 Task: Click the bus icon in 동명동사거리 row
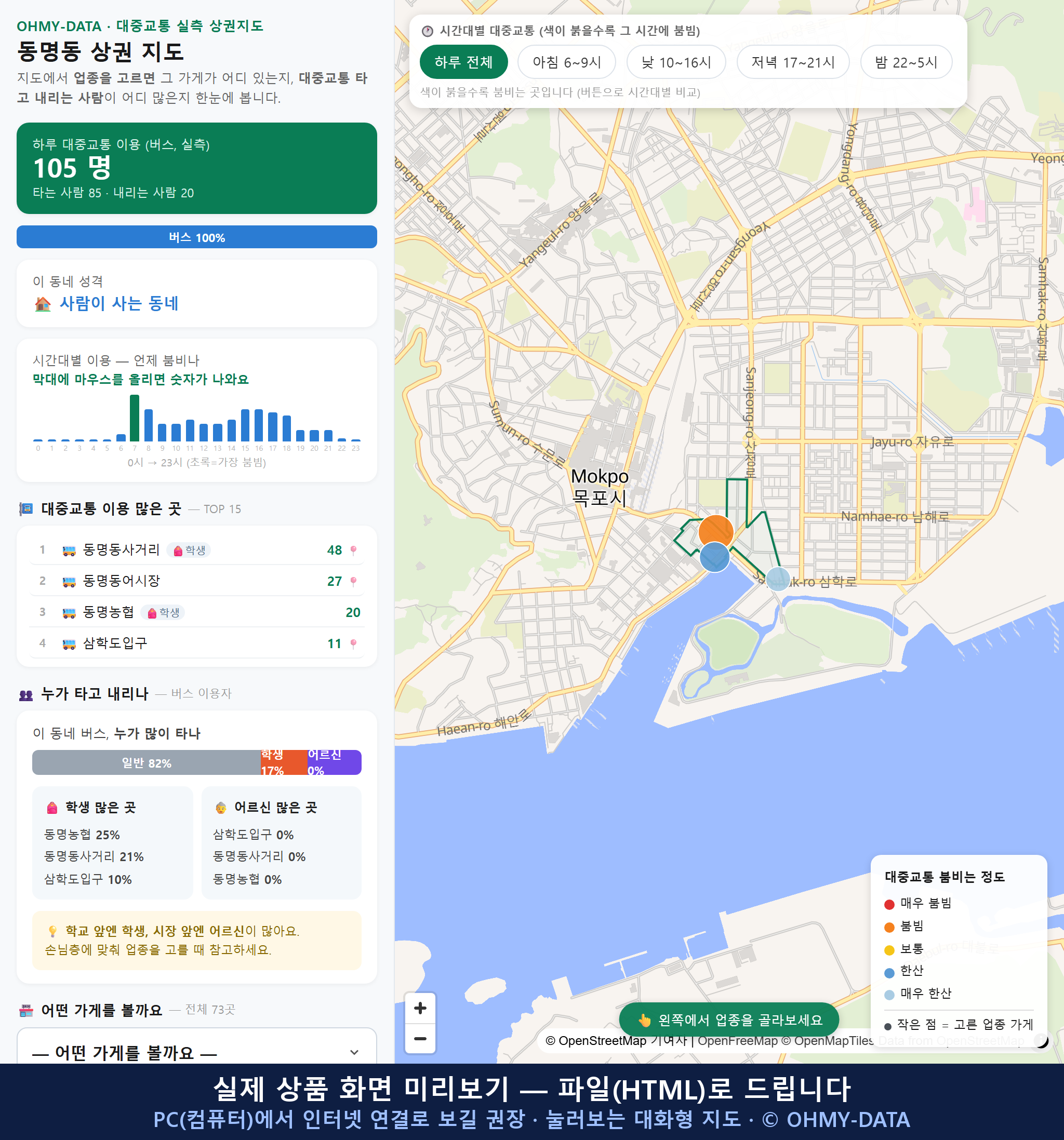pyautogui.click(x=69, y=551)
